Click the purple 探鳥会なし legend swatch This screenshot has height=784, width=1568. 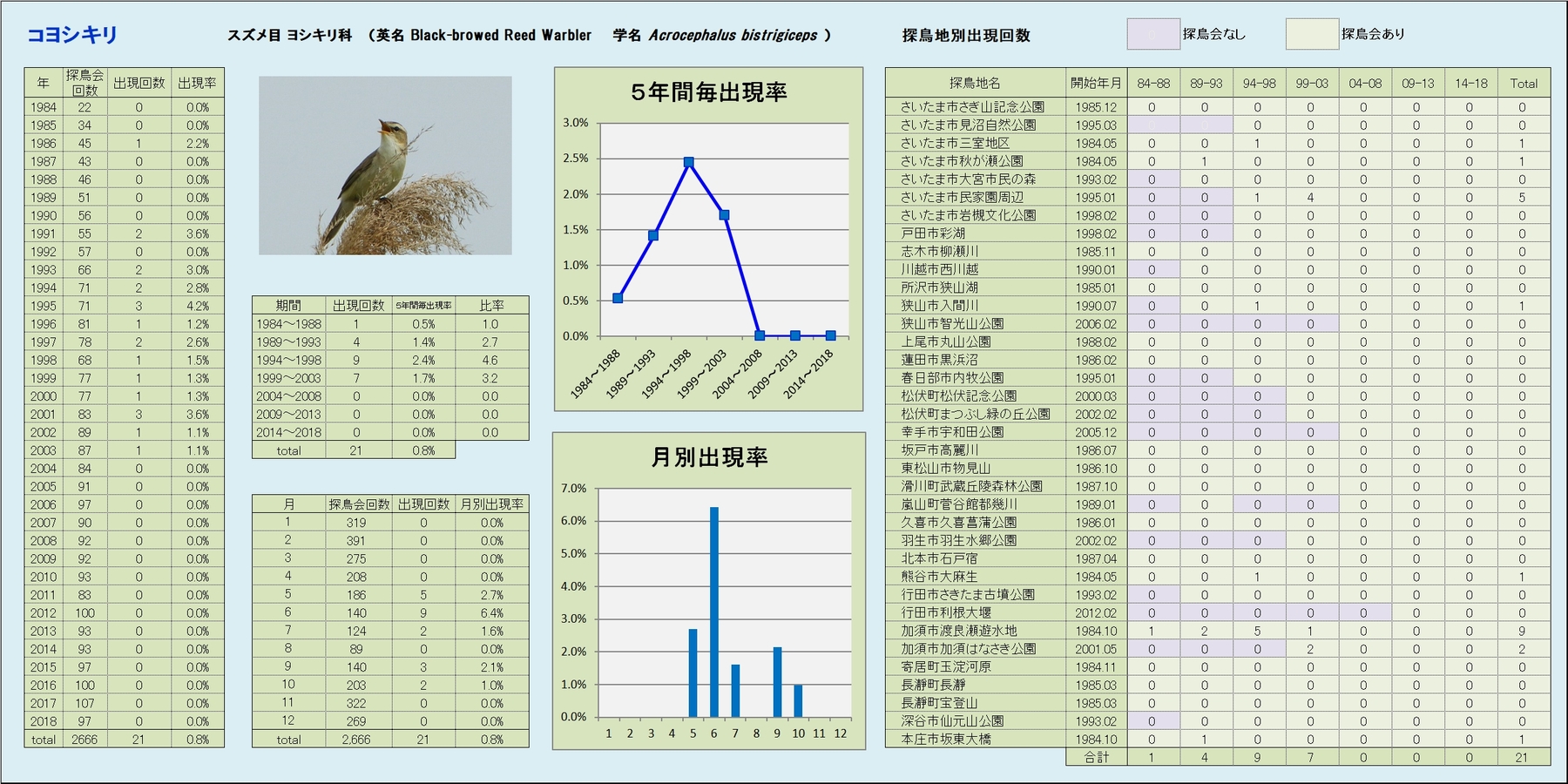tap(1153, 35)
